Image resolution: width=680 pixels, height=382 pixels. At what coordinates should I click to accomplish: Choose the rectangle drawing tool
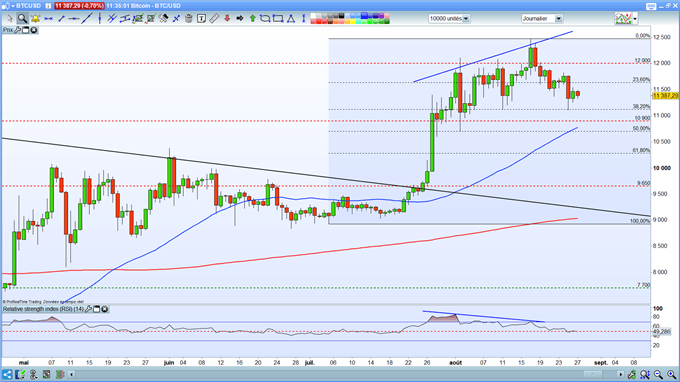(278, 18)
